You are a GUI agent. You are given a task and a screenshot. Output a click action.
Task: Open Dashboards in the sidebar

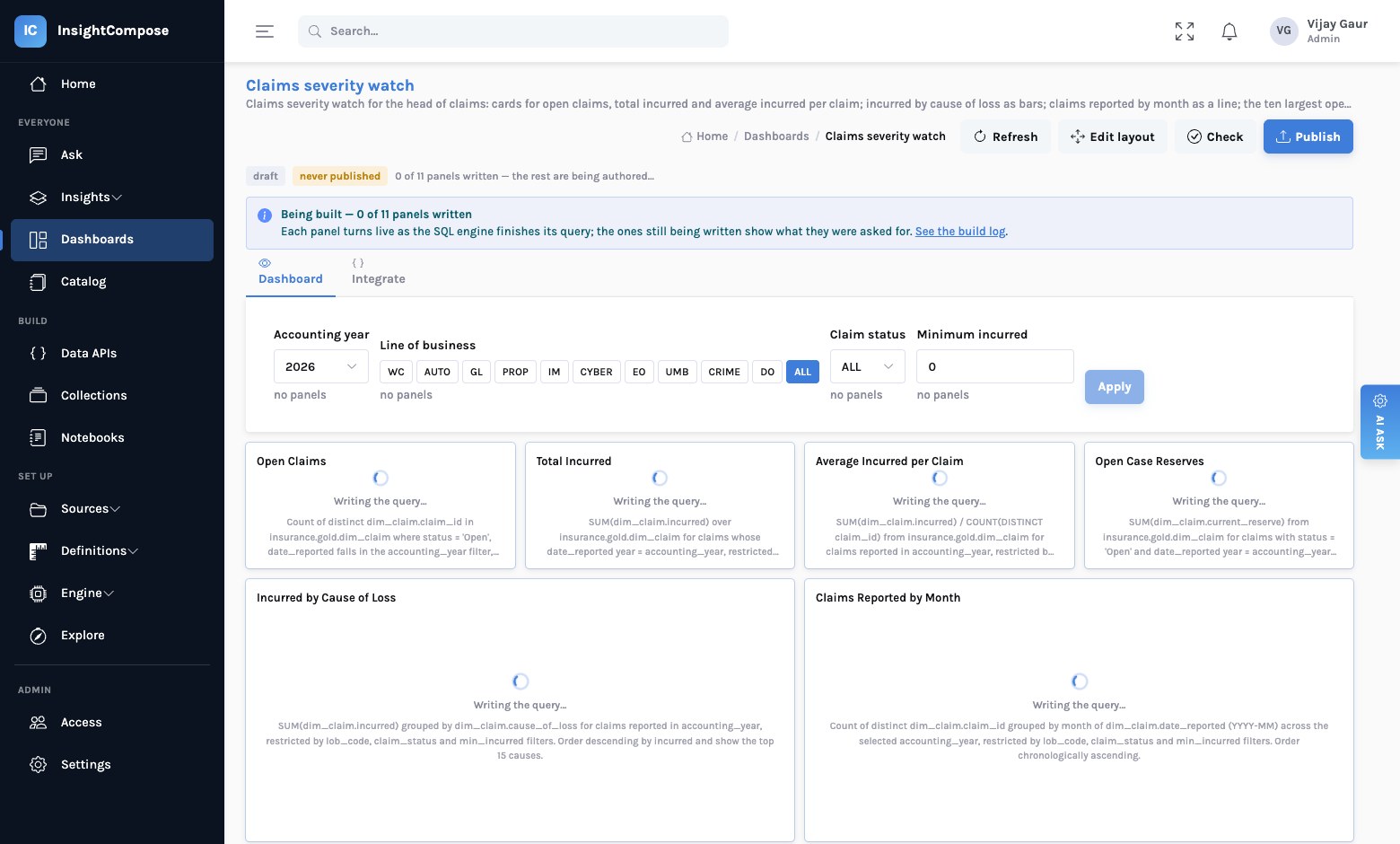point(112,240)
